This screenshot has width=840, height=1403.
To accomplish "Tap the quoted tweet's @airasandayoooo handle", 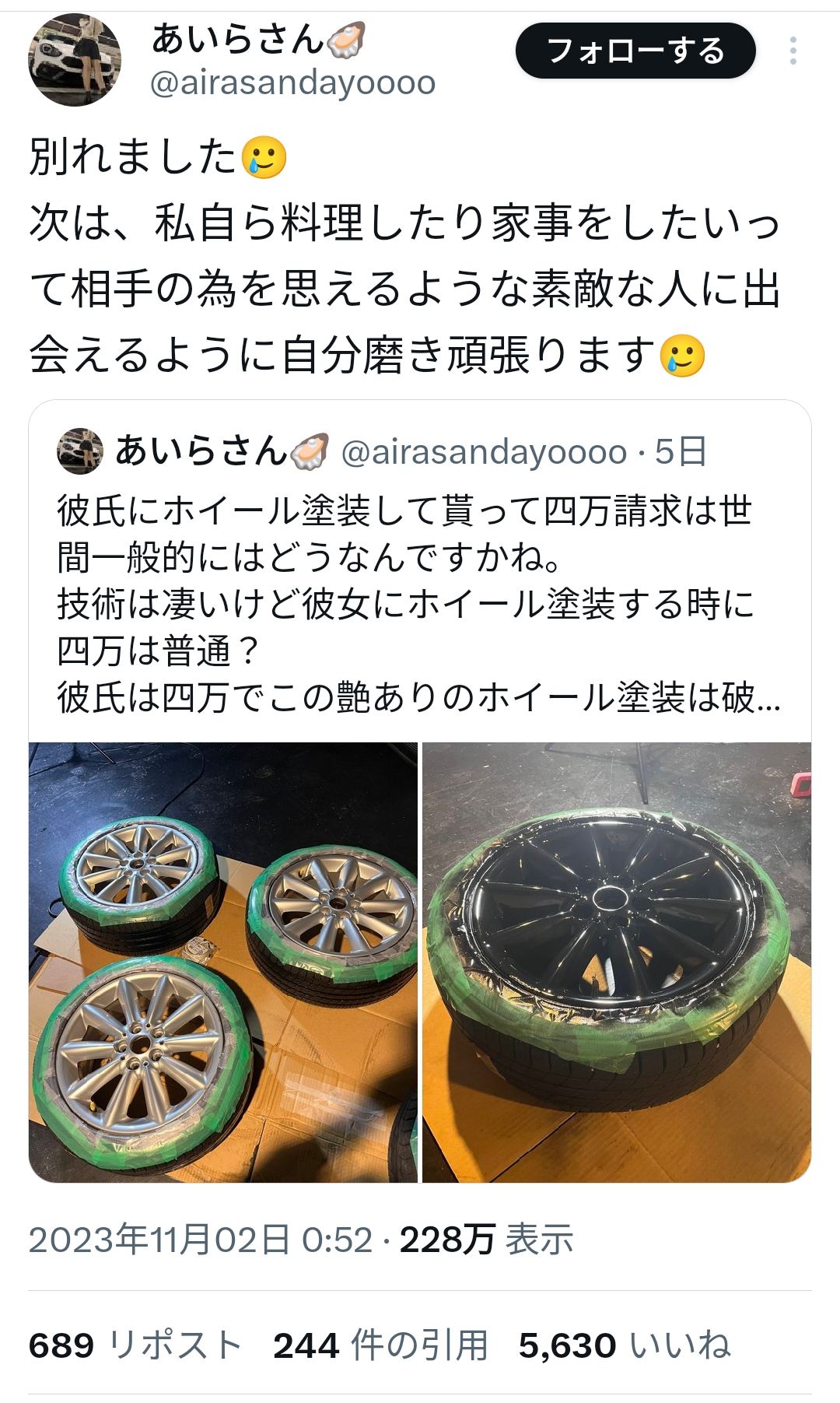I will point(484,452).
